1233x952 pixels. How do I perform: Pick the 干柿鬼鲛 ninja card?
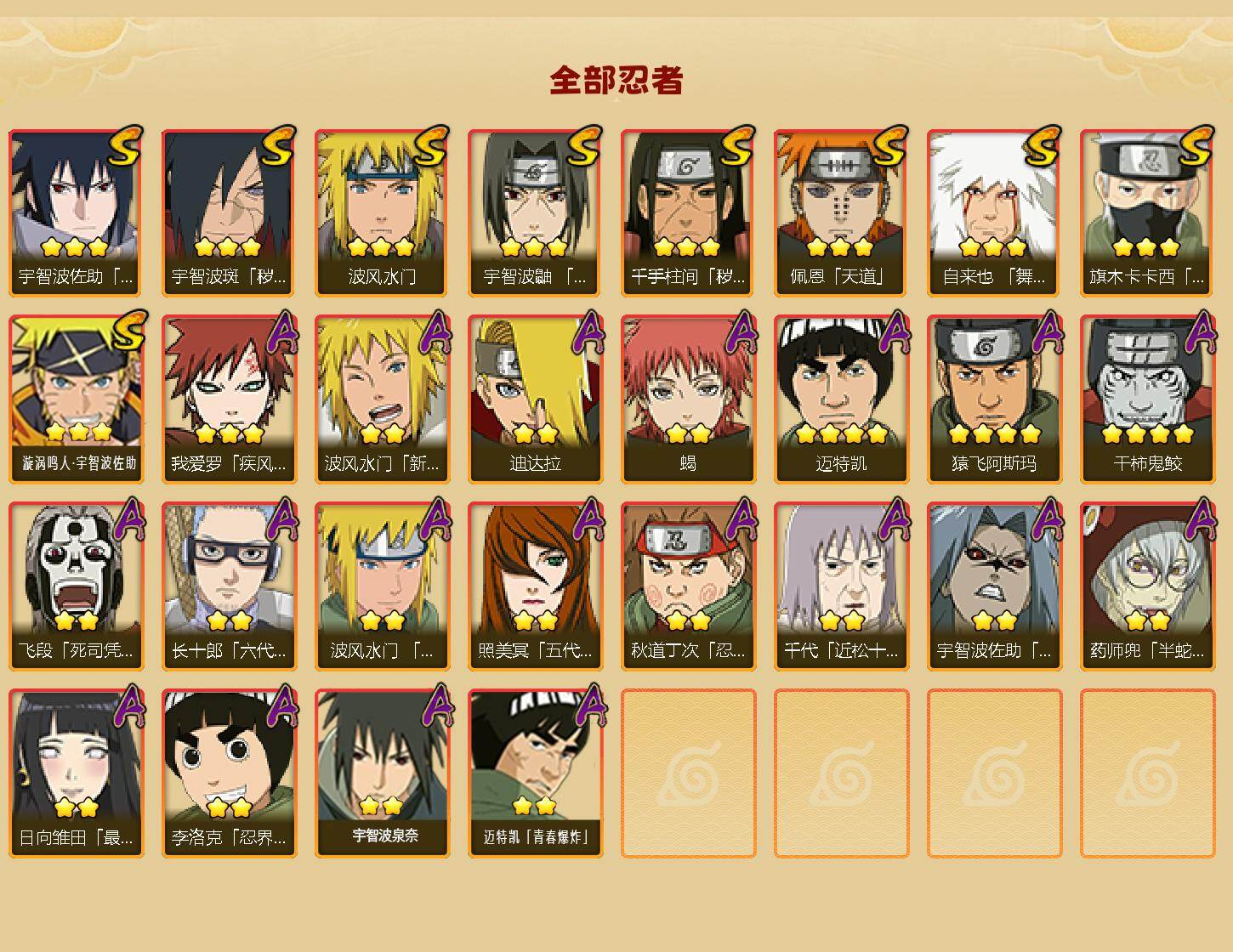(1147, 399)
